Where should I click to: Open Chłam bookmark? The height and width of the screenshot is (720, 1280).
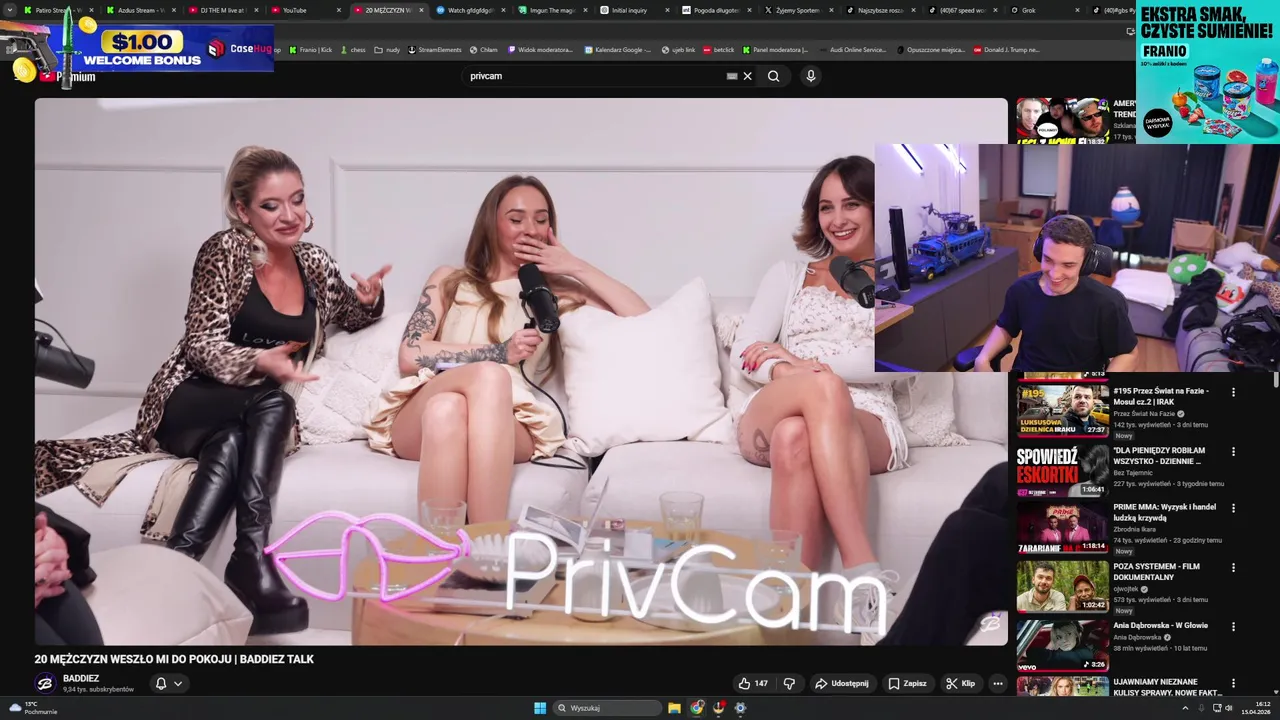[484, 50]
